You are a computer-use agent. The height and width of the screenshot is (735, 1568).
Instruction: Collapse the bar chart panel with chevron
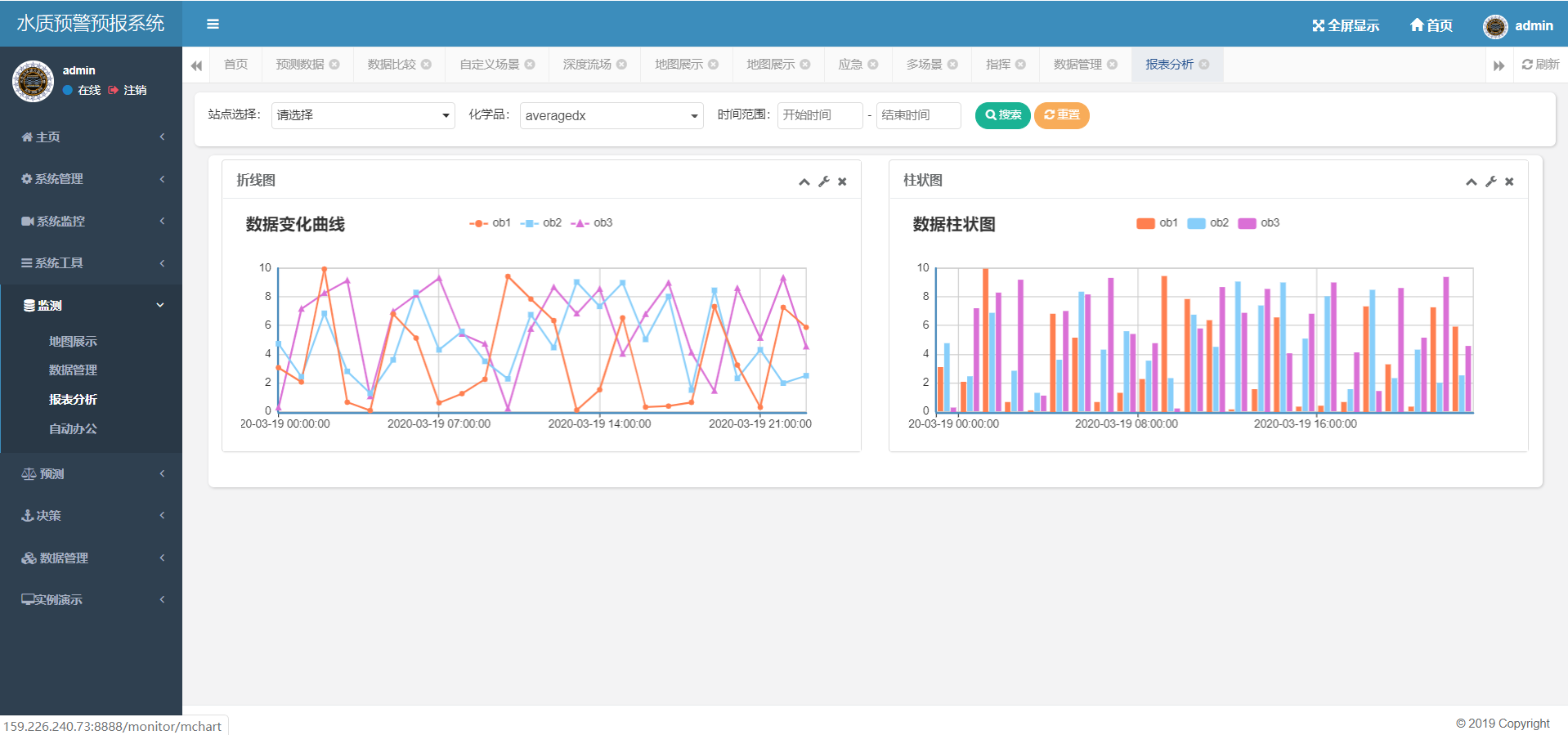[x=1471, y=182]
